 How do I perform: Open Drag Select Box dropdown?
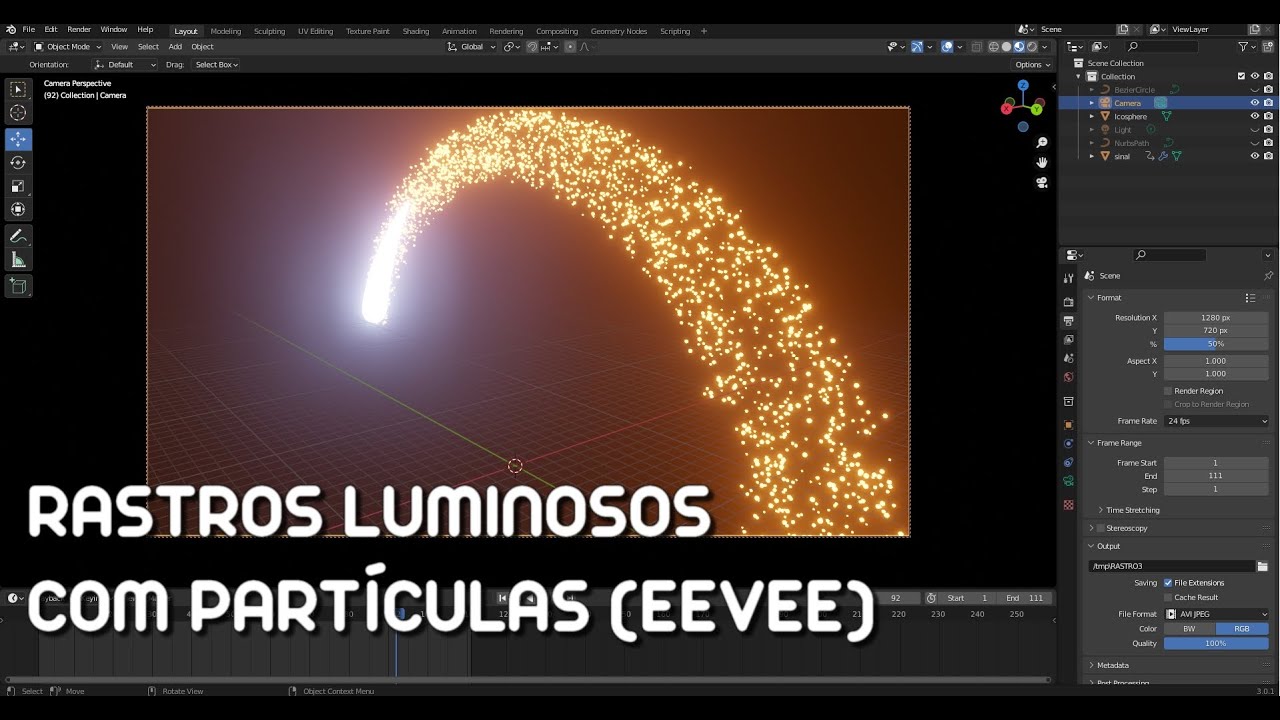pos(216,65)
